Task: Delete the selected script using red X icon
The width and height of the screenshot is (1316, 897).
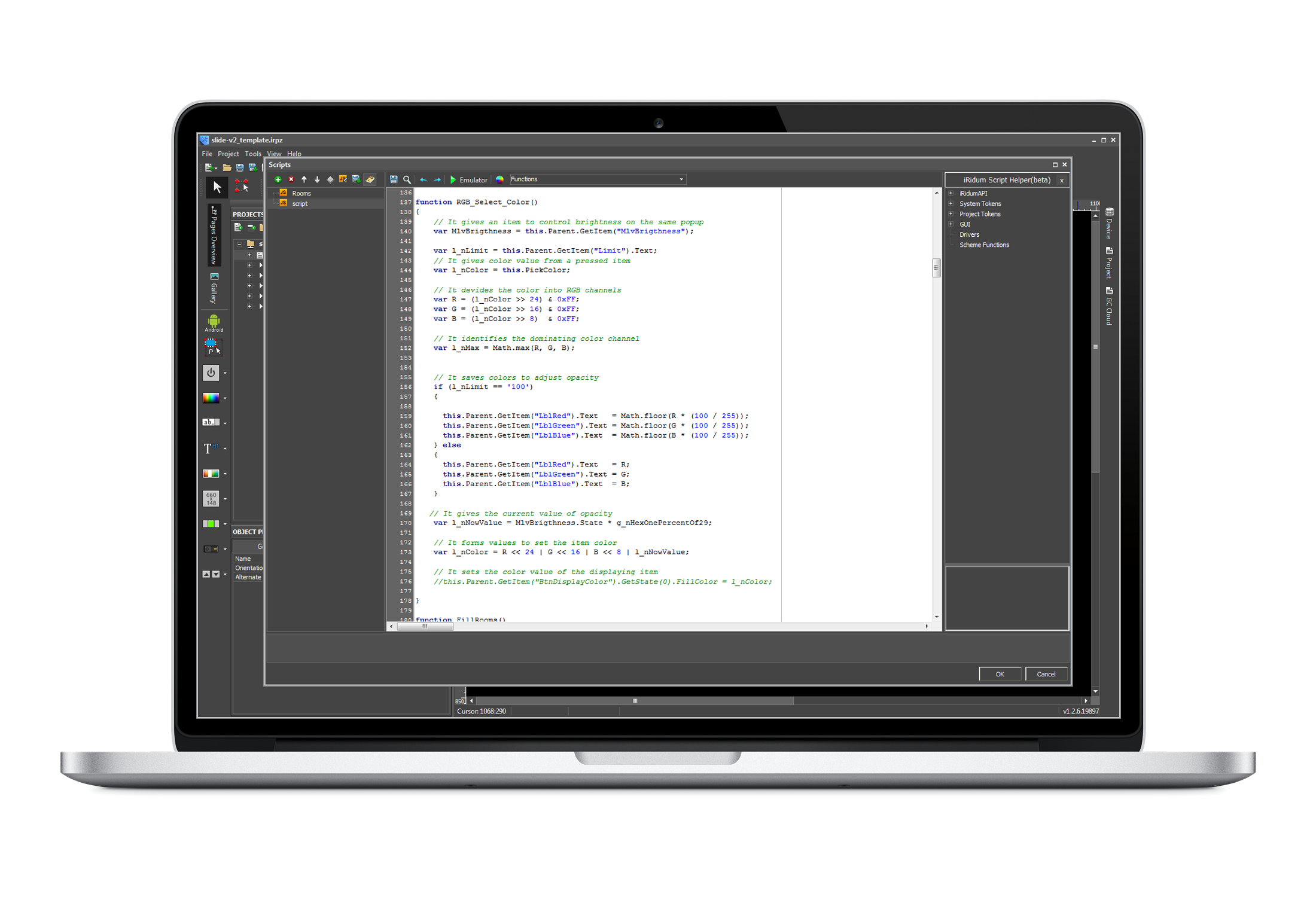Action: [x=291, y=179]
